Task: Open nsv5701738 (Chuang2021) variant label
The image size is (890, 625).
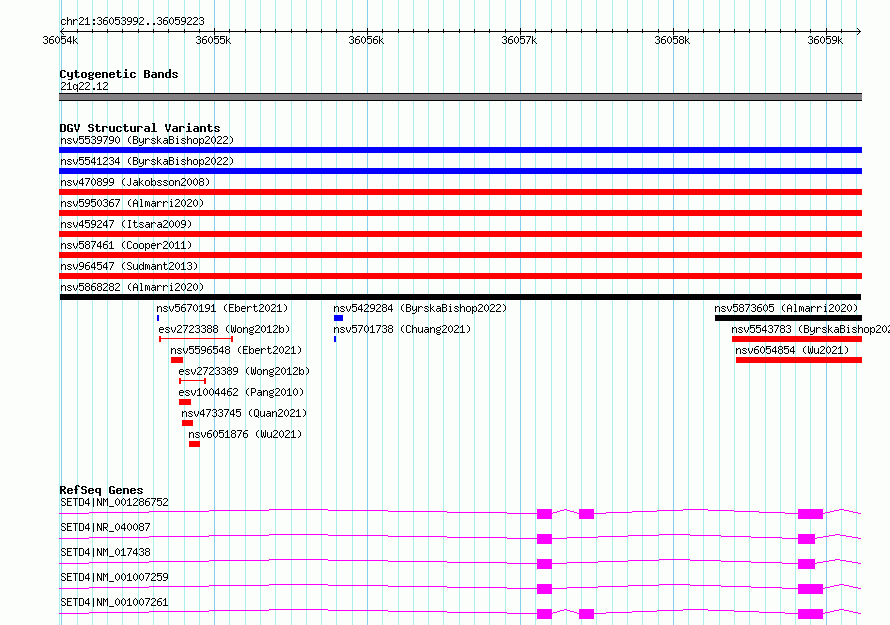Action: click(x=402, y=329)
